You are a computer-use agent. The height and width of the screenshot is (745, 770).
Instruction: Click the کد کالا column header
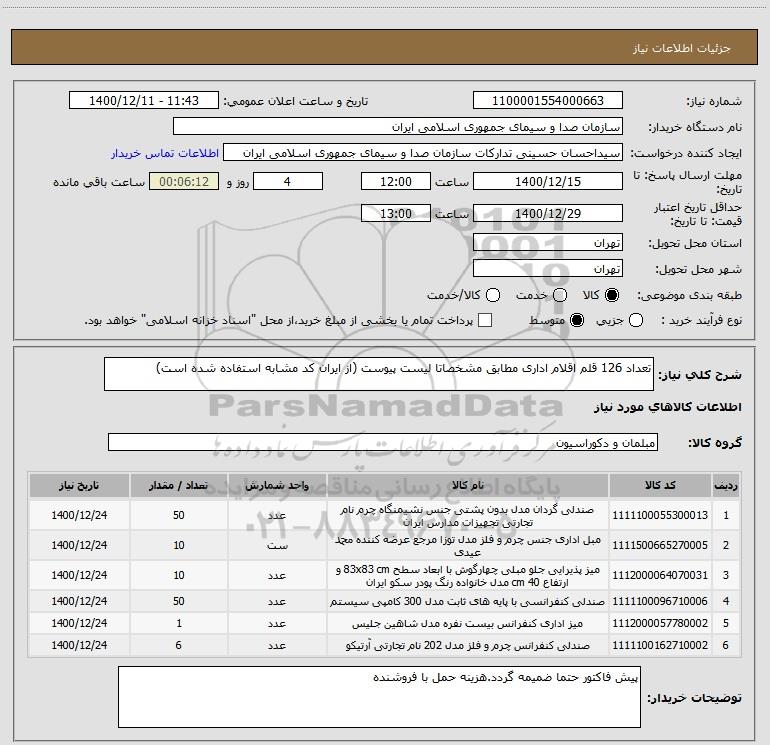pyautogui.click(x=660, y=485)
